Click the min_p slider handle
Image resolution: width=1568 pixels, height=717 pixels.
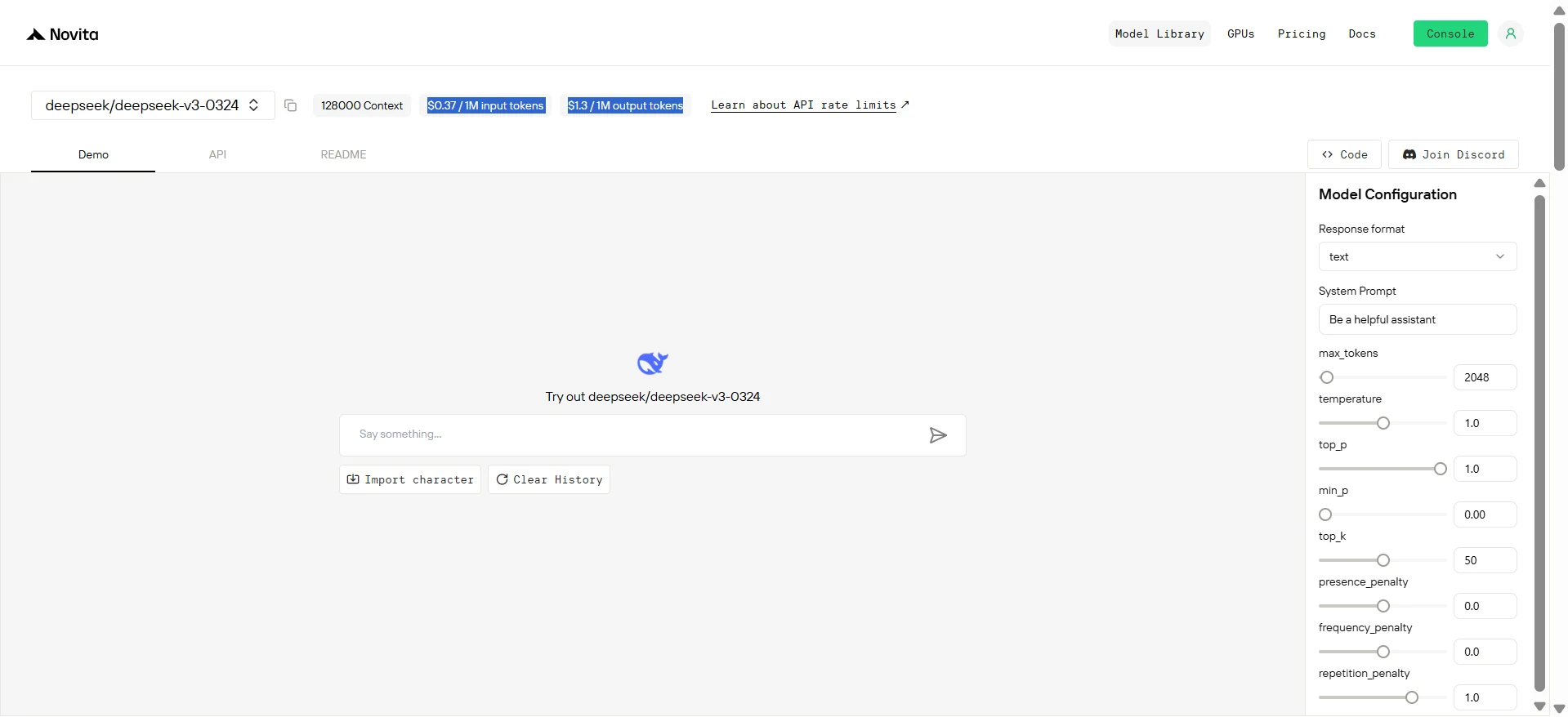pos(1325,514)
